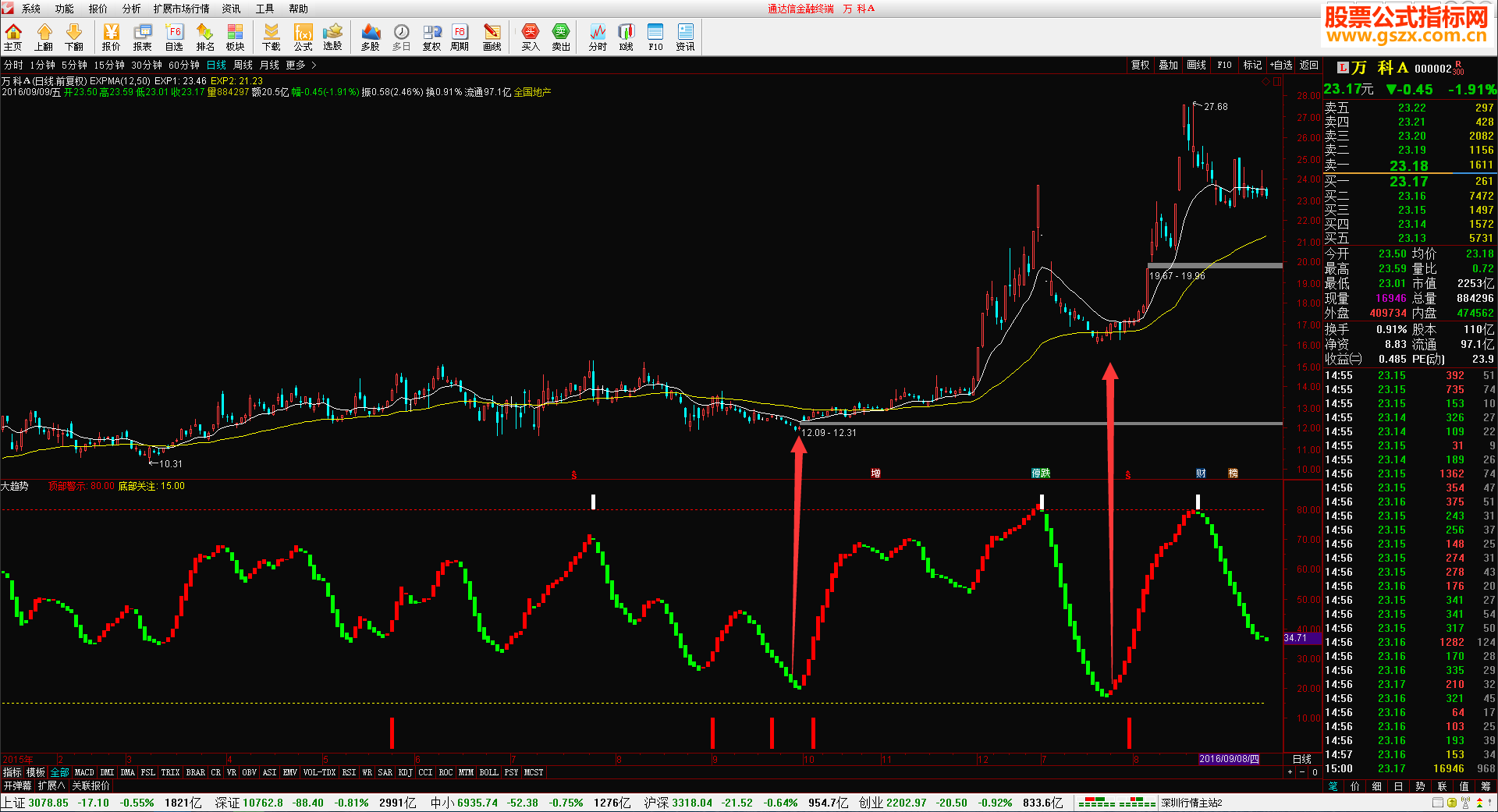Click the 返回 back button
Screen dimensions: 1498x812
[x=1309, y=65]
